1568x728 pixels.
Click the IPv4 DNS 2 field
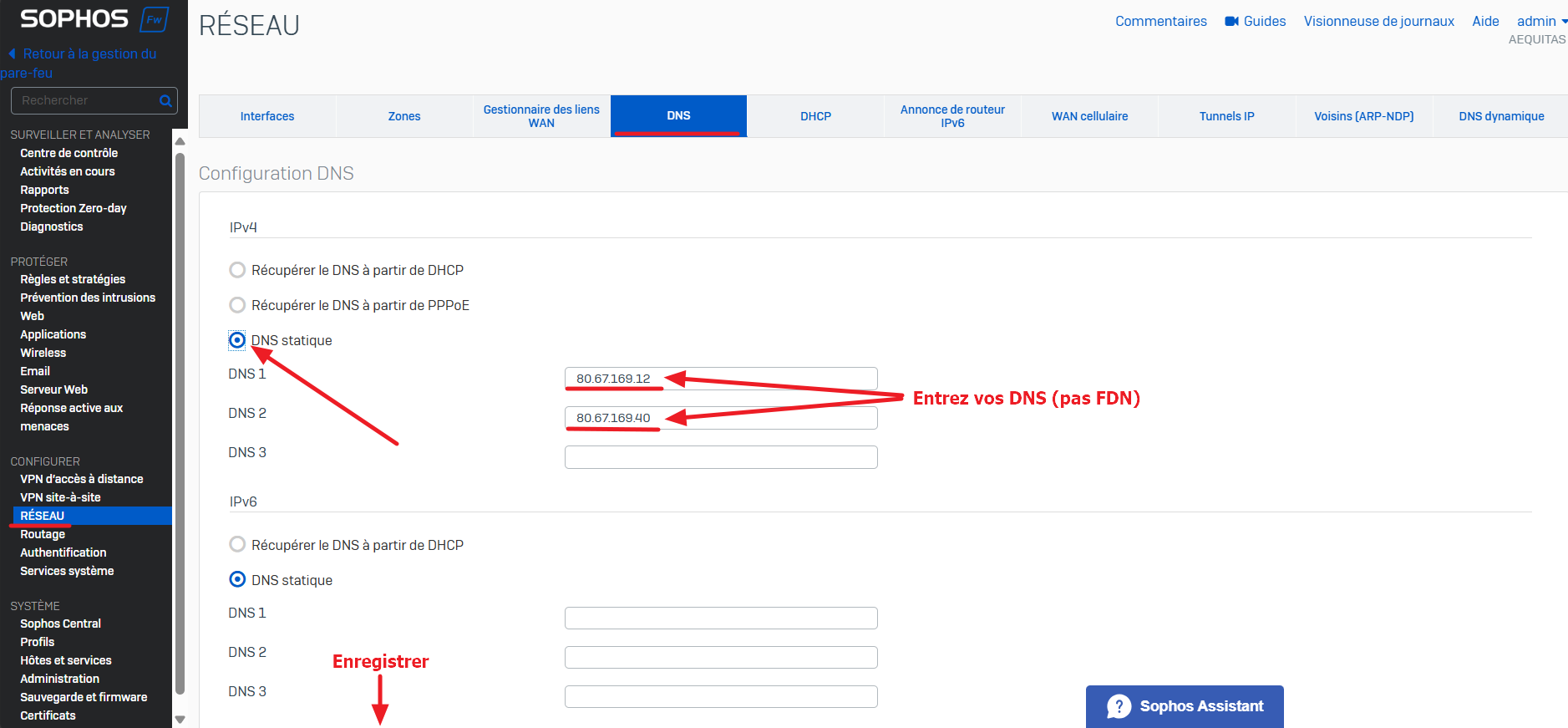[721, 418]
